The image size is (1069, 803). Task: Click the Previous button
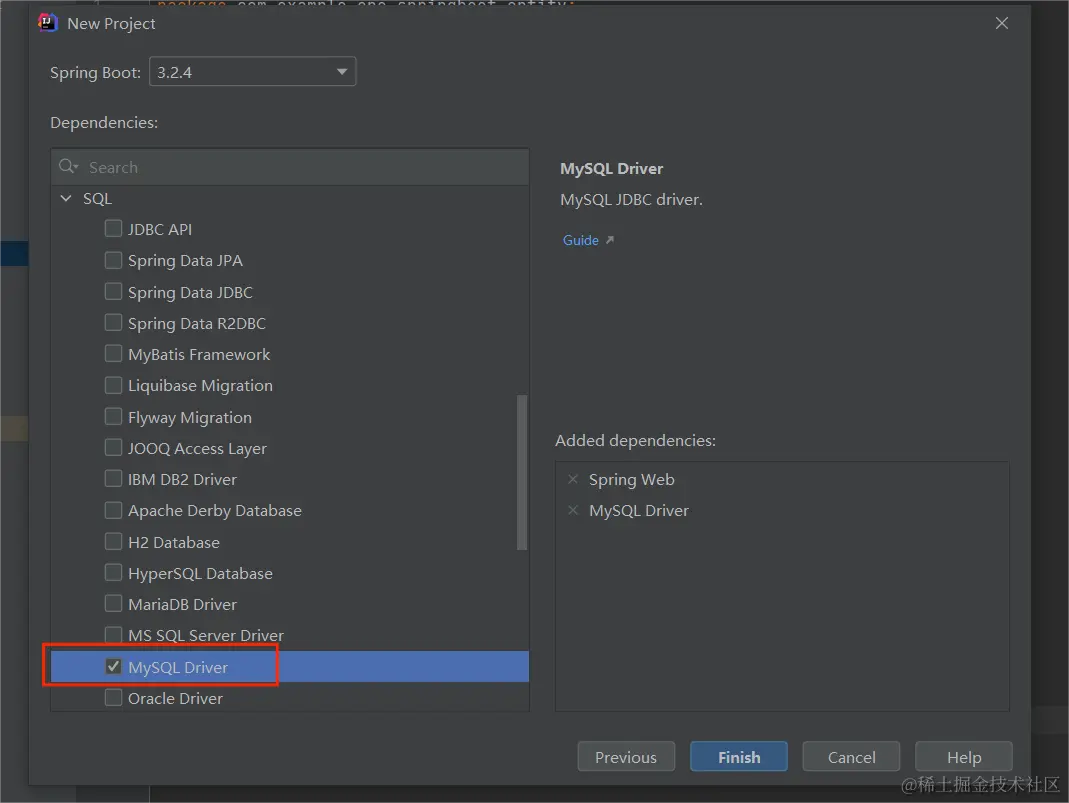(626, 757)
